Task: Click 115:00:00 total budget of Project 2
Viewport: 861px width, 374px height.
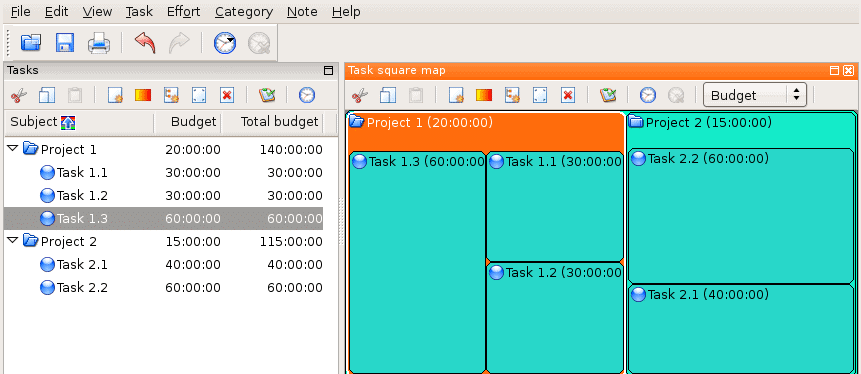Action: [291, 241]
